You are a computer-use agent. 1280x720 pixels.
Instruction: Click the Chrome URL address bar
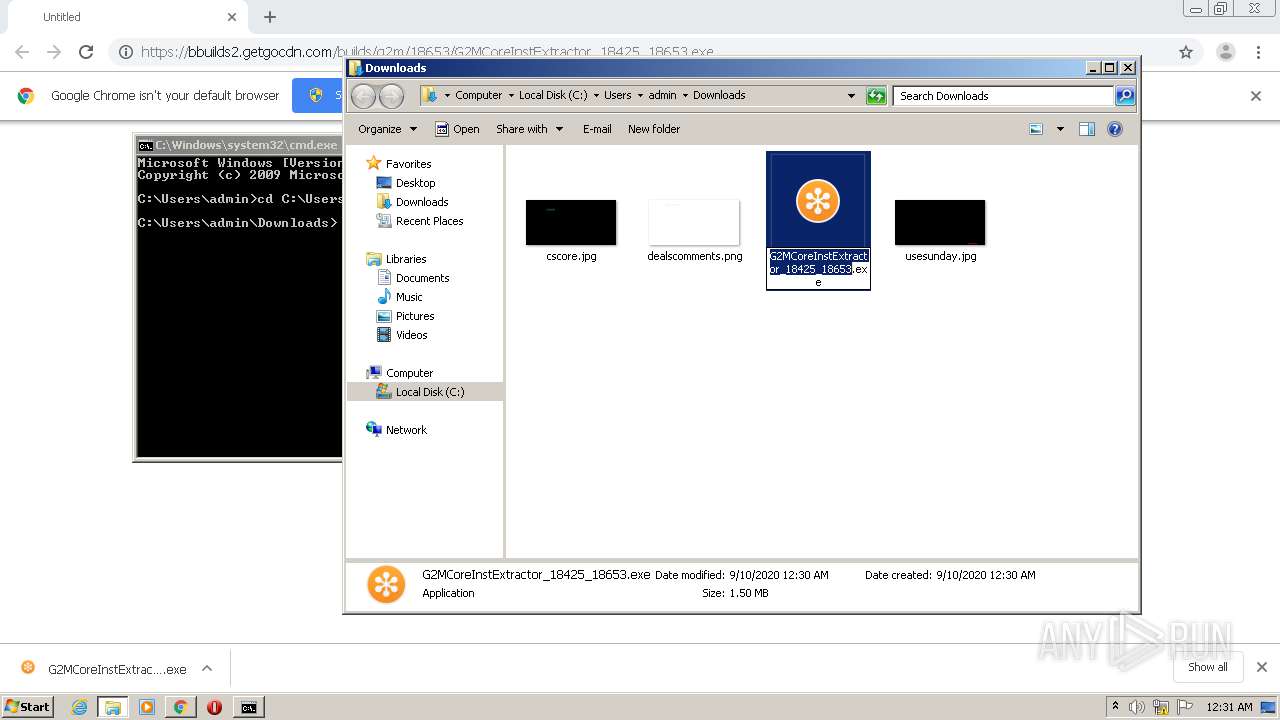(655, 52)
